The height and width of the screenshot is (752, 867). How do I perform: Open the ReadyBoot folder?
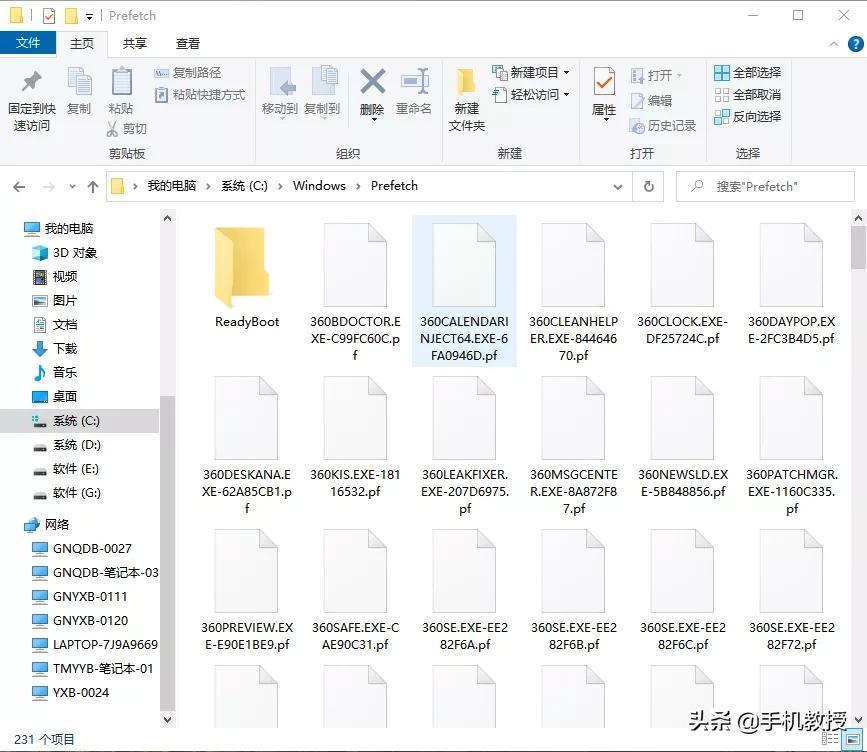245,265
